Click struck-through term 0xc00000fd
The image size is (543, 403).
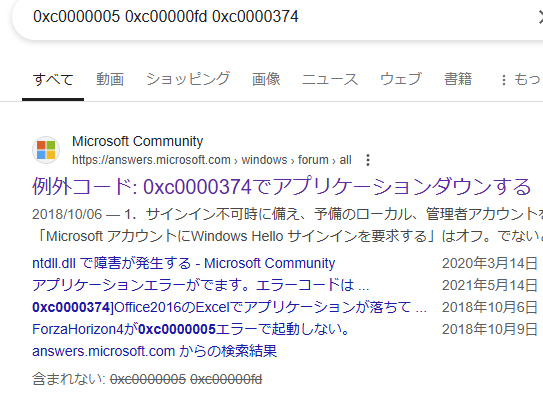pos(226,379)
